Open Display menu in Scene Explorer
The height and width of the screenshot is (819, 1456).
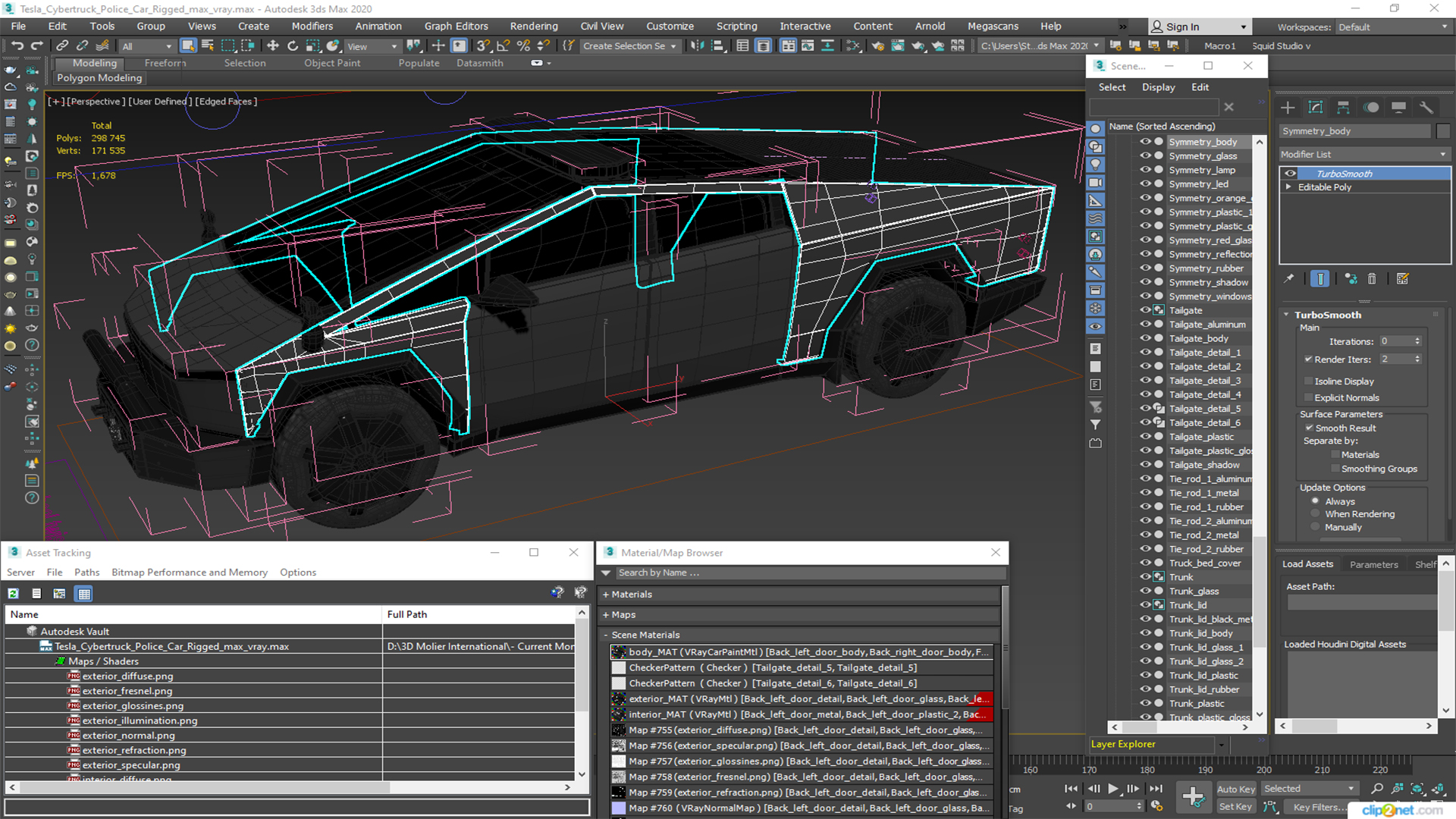point(1158,87)
